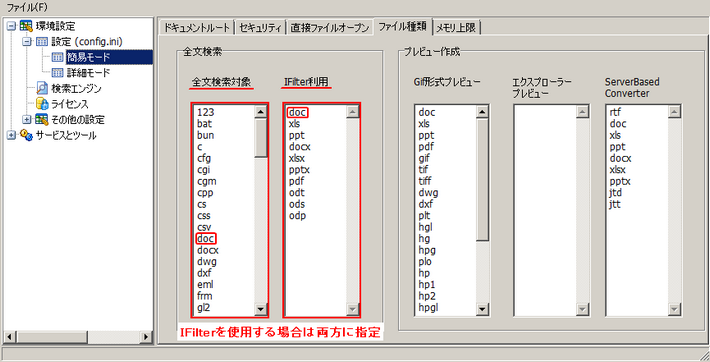
Task: Select bat in 全文検索対象 list
Action: (x=204, y=123)
